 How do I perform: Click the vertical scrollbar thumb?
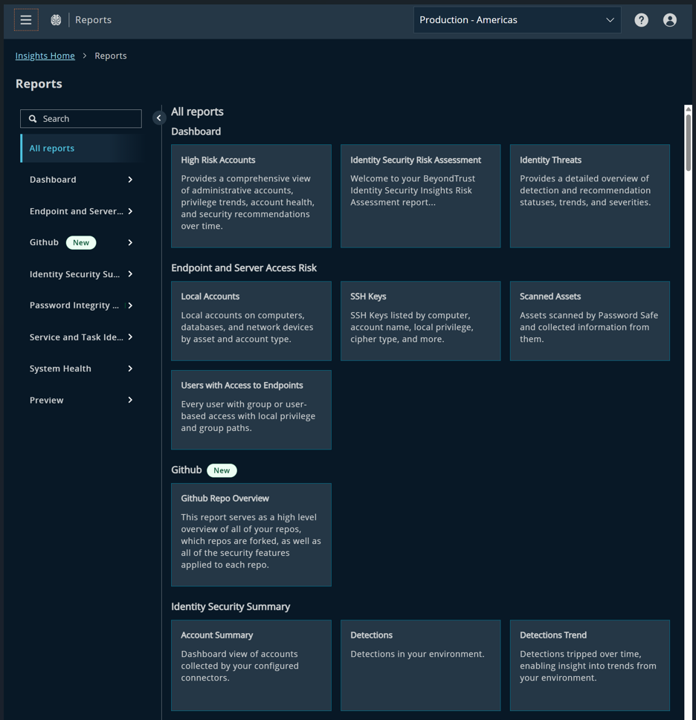[688, 142]
